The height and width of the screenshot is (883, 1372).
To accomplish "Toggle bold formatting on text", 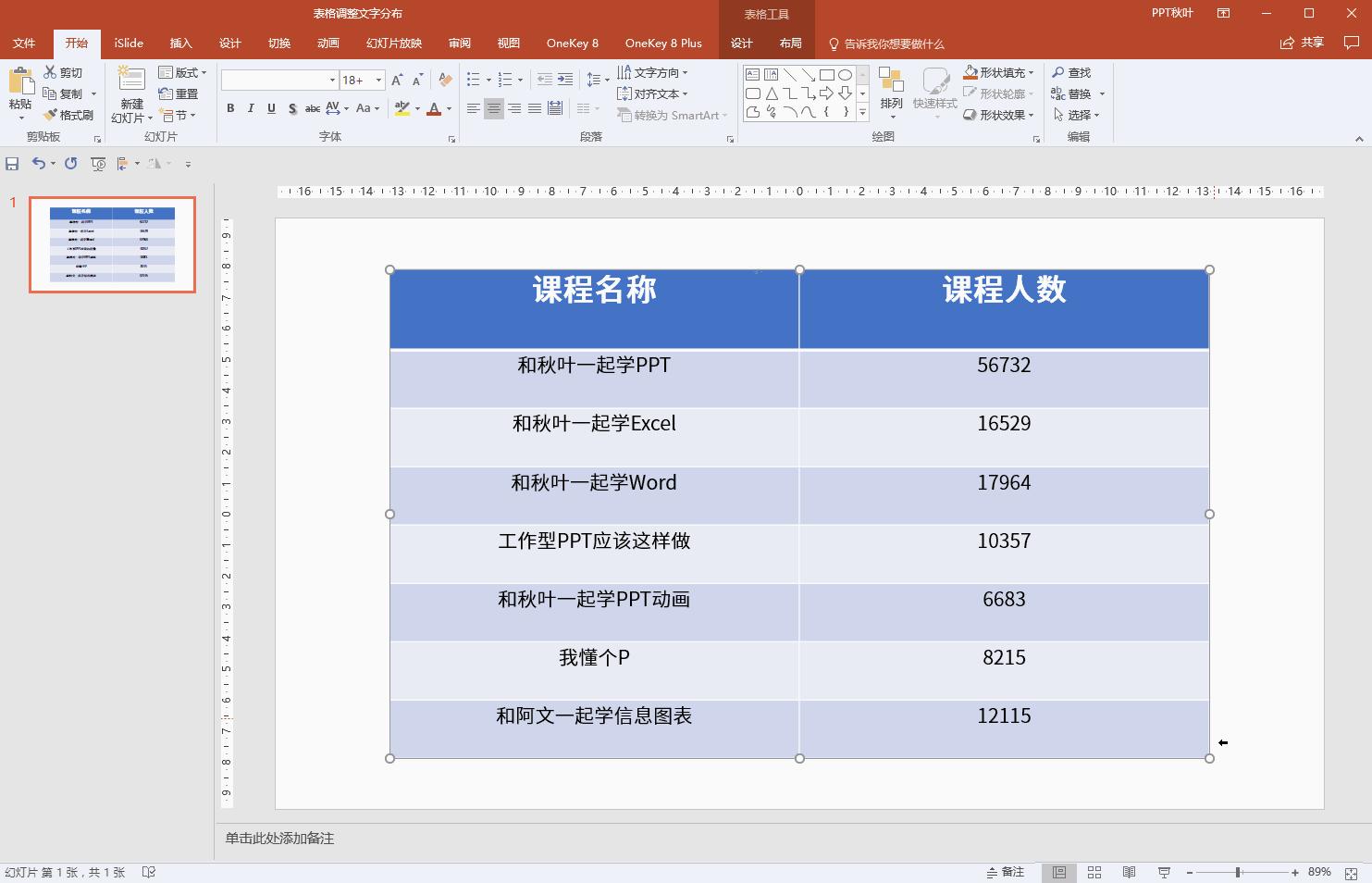I will click(x=230, y=108).
